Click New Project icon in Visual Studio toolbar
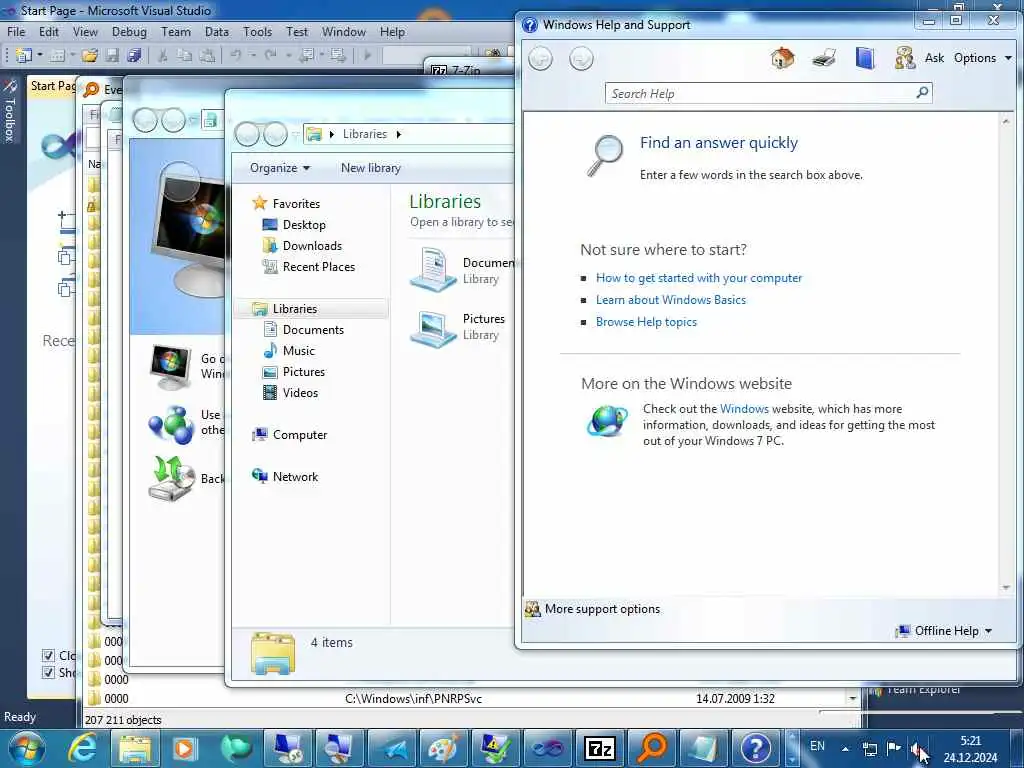The width and height of the screenshot is (1024, 768). pos(24,56)
